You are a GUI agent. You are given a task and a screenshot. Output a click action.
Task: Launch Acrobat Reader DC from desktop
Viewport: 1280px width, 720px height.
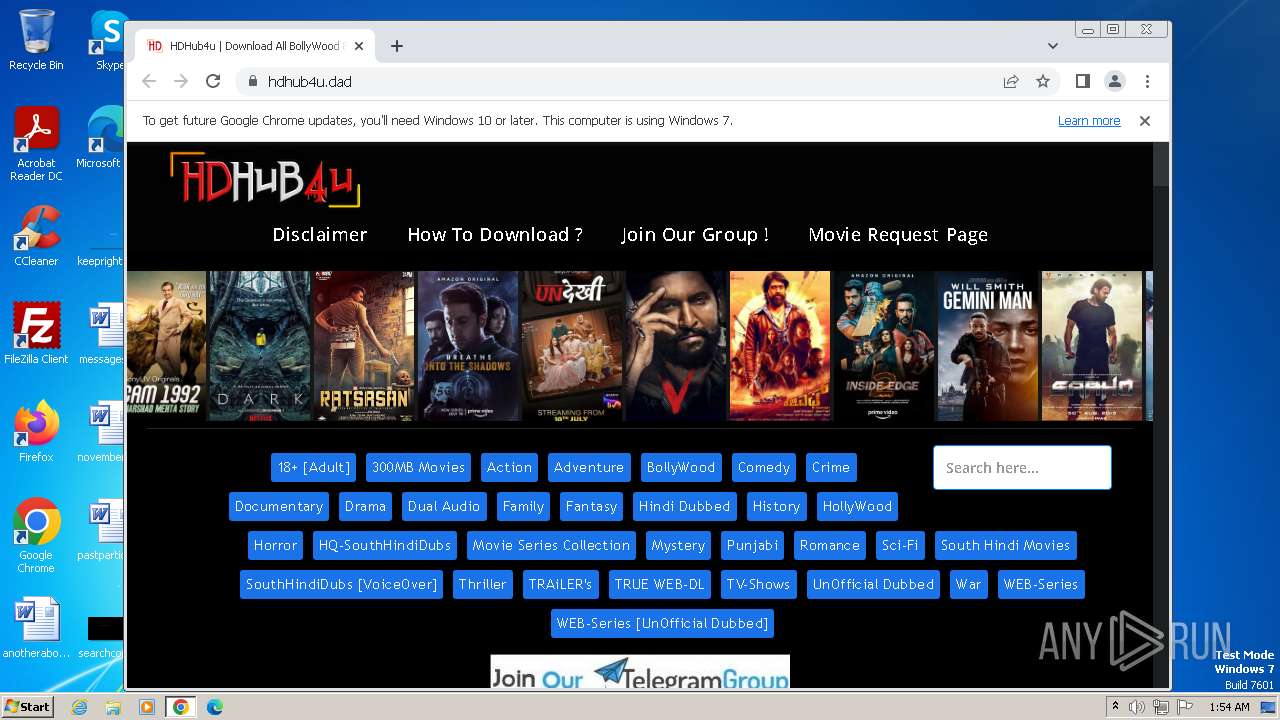(36, 144)
